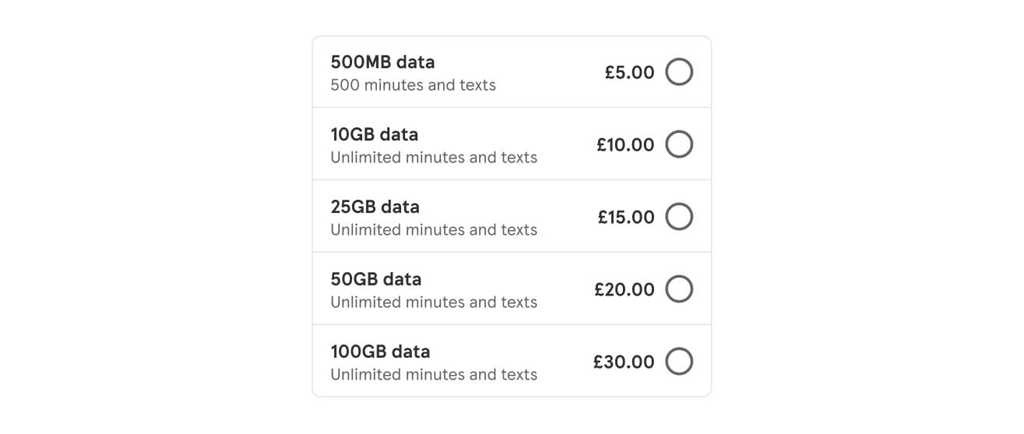Click the £30.00 price label
The image size is (1024, 434).
[624, 362]
